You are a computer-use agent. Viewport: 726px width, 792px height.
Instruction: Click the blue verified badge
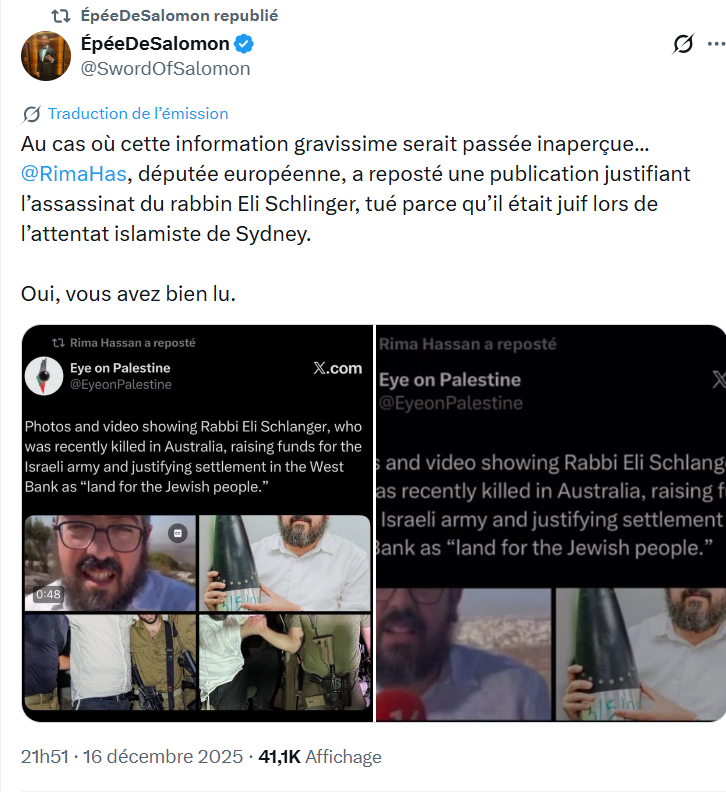(245, 44)
